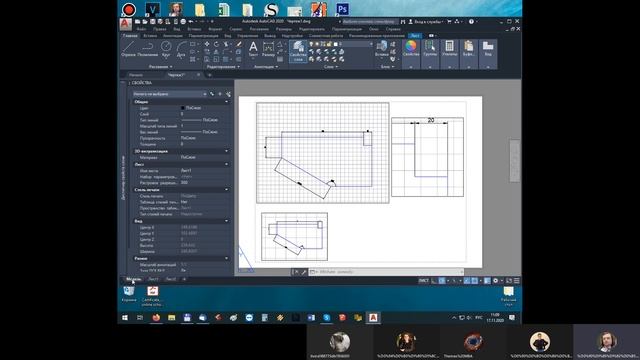Image resolution: width=640 pixels, height=360 pixels.
Task: Toggle clean screen icon in status bar
Action: 509,281
